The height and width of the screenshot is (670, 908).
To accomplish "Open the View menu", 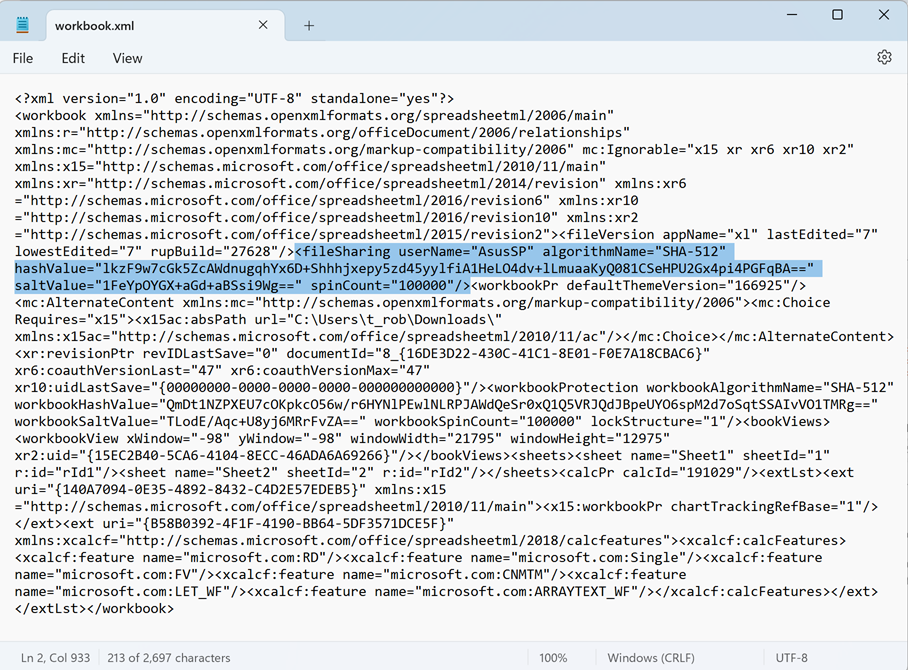I will (127, 58).
